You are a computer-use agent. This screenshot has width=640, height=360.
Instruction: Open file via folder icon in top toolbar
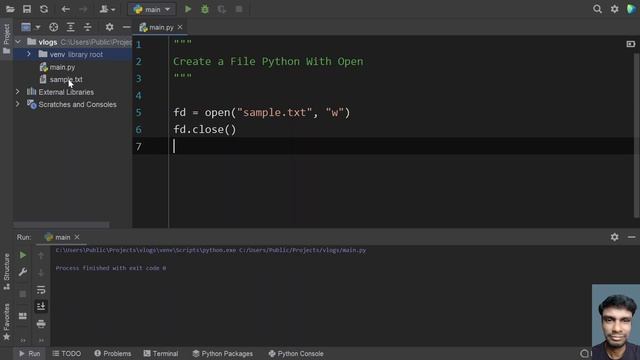coord(10,9)
